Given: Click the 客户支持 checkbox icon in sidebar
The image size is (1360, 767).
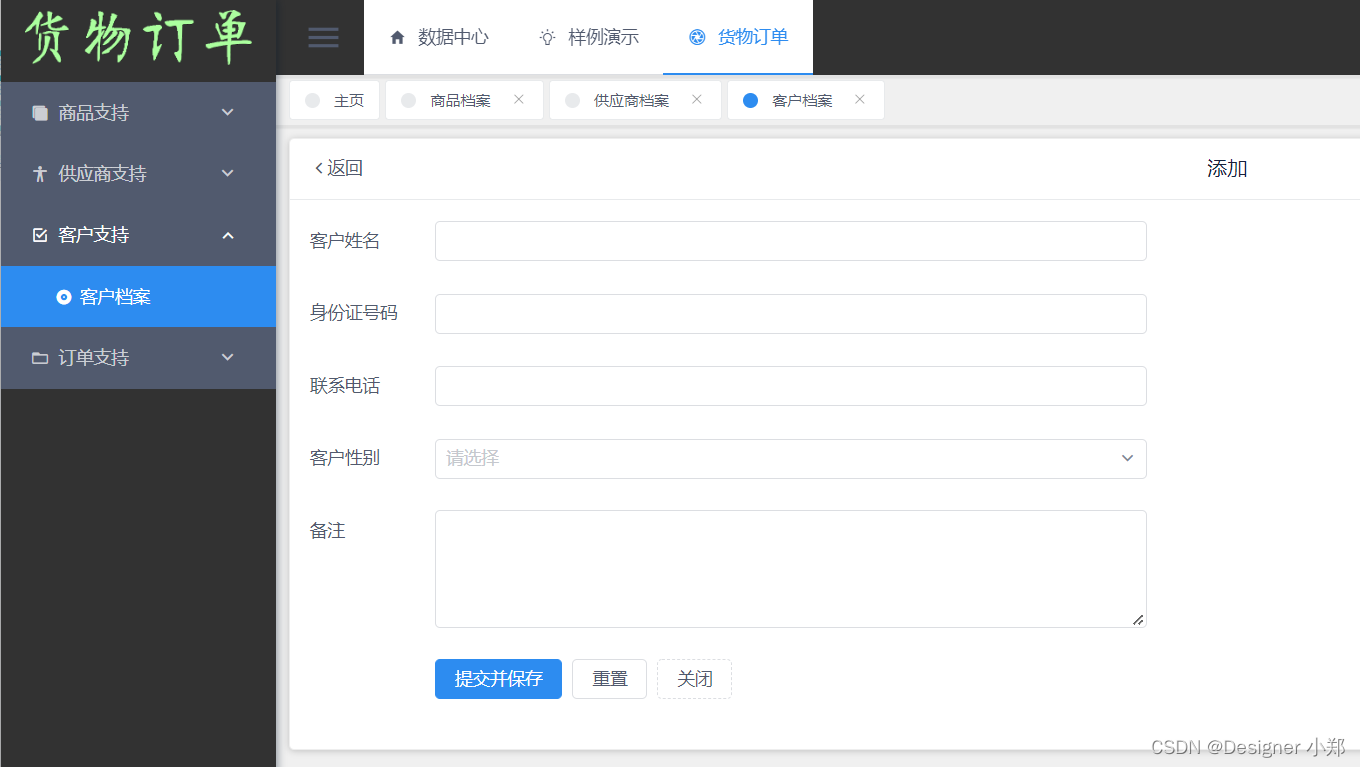Looking at the screenshot, I should pos(40,235).
